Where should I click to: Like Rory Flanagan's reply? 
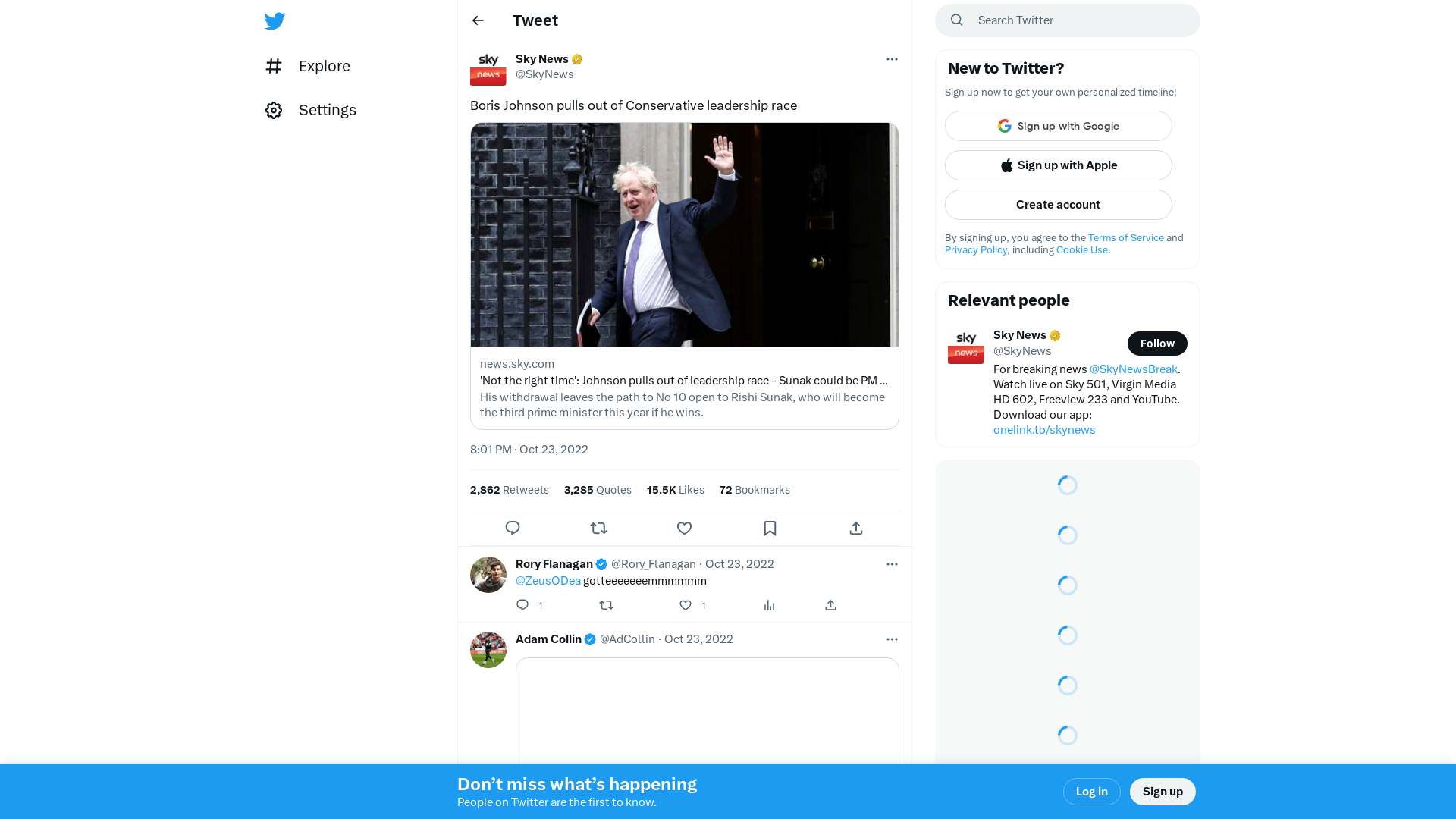(x=686, y=605)
